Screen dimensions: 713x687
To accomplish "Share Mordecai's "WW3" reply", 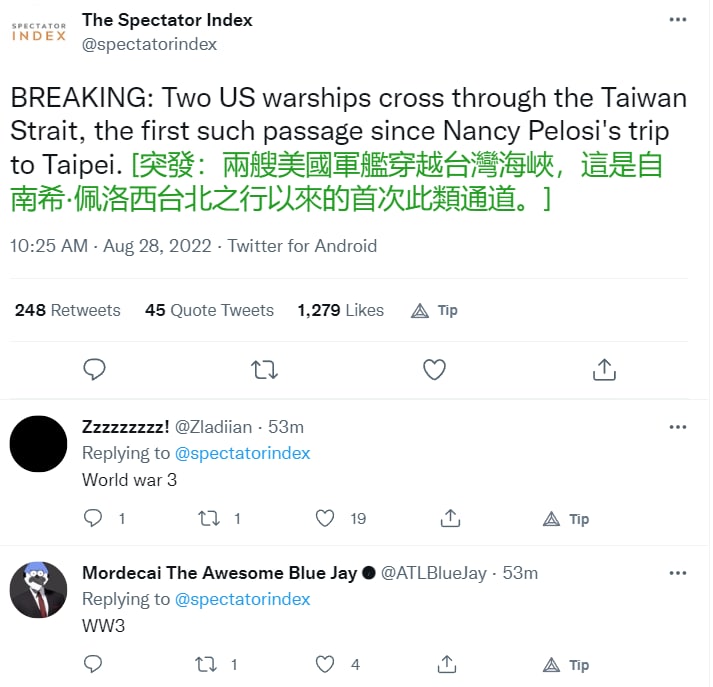I will point(450,664).
